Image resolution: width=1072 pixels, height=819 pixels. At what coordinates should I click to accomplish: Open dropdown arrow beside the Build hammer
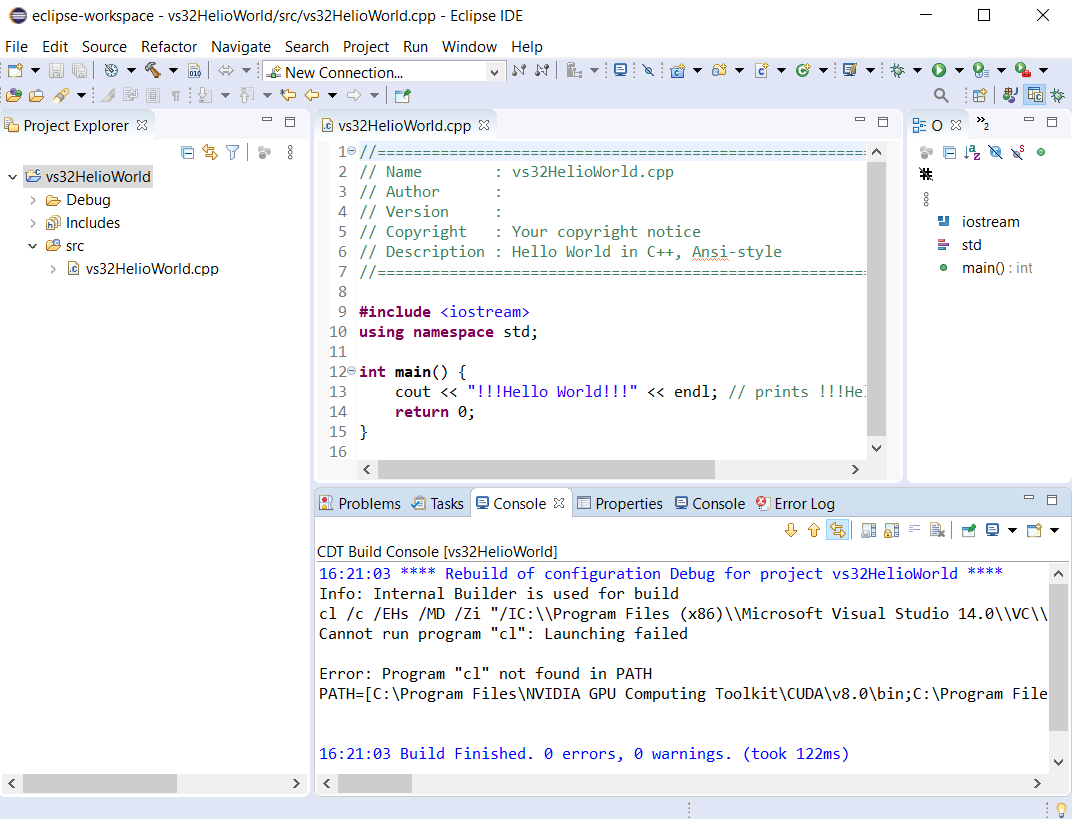[x=173, y=70]
